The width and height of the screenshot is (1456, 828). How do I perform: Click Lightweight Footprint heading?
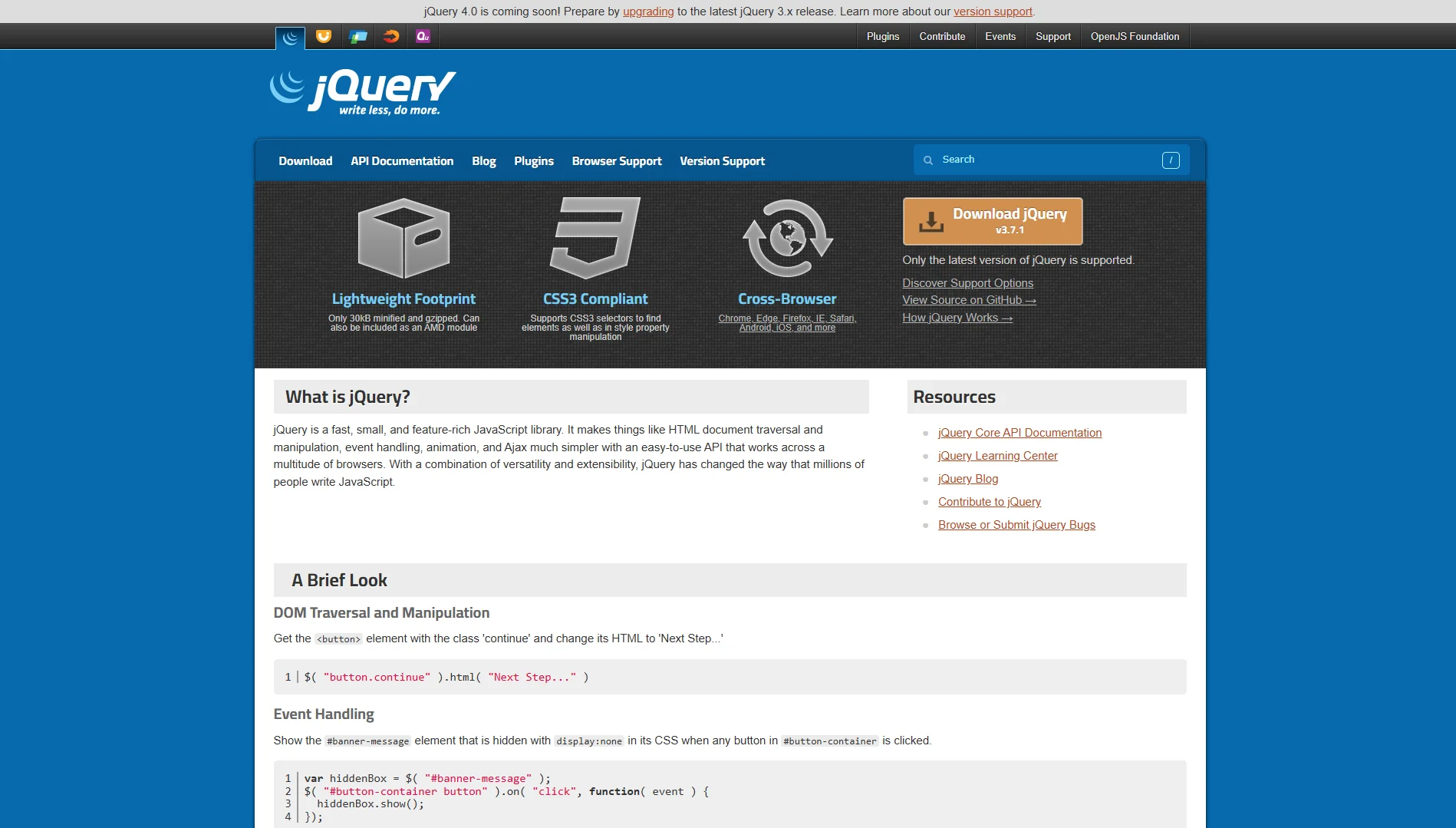(404, 299)
